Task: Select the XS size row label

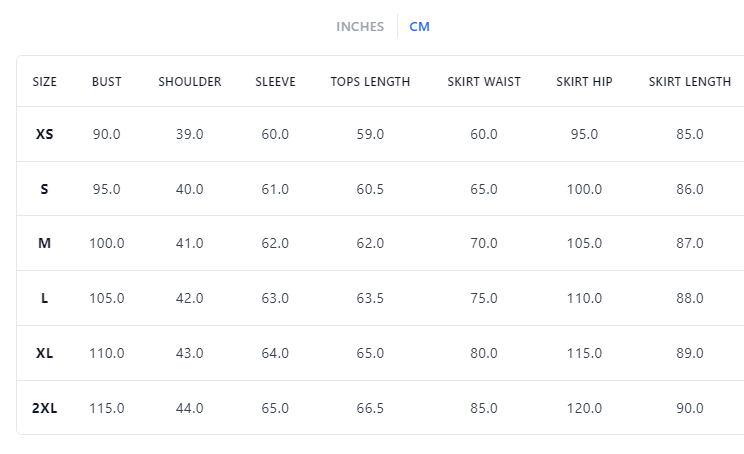Action: pyautogui.click(x=45, y=134)
